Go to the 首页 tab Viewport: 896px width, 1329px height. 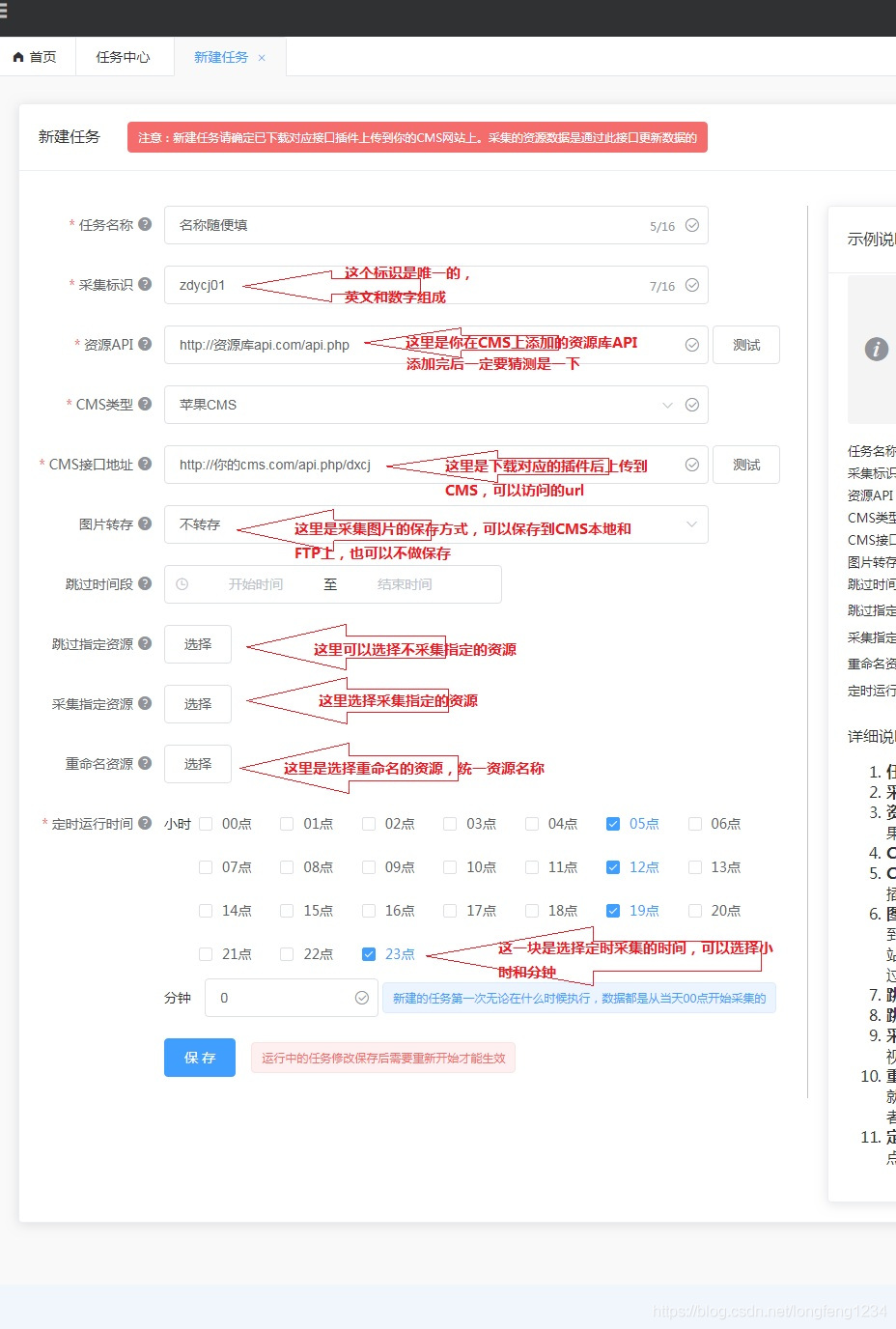(x=35, y=57)
